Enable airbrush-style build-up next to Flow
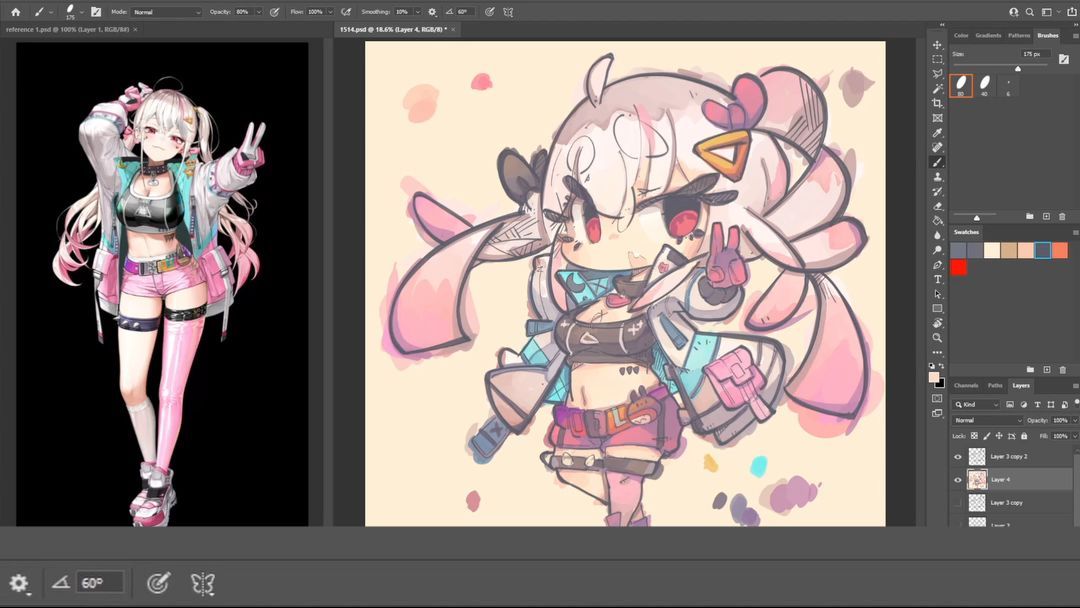 click(x=346, y=12)
